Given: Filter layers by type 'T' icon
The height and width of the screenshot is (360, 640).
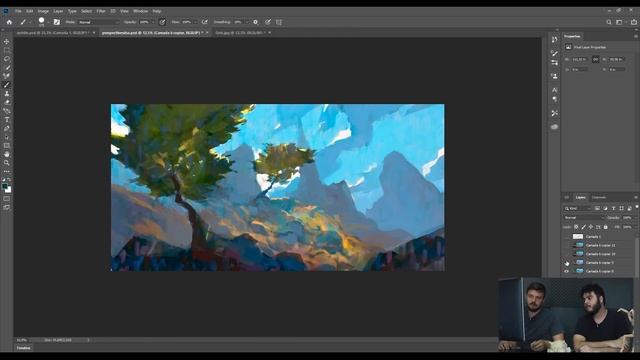Looking at the screenshot, I should (x=613, y=208).
